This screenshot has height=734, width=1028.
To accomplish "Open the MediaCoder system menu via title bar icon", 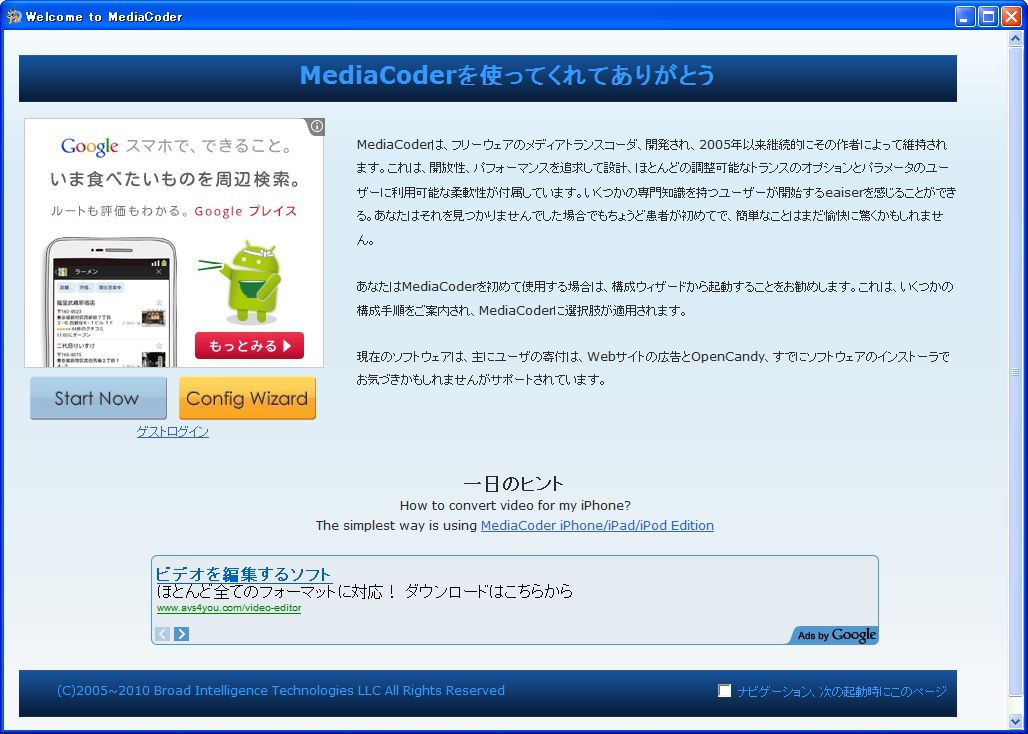I will tap(14, 16).
